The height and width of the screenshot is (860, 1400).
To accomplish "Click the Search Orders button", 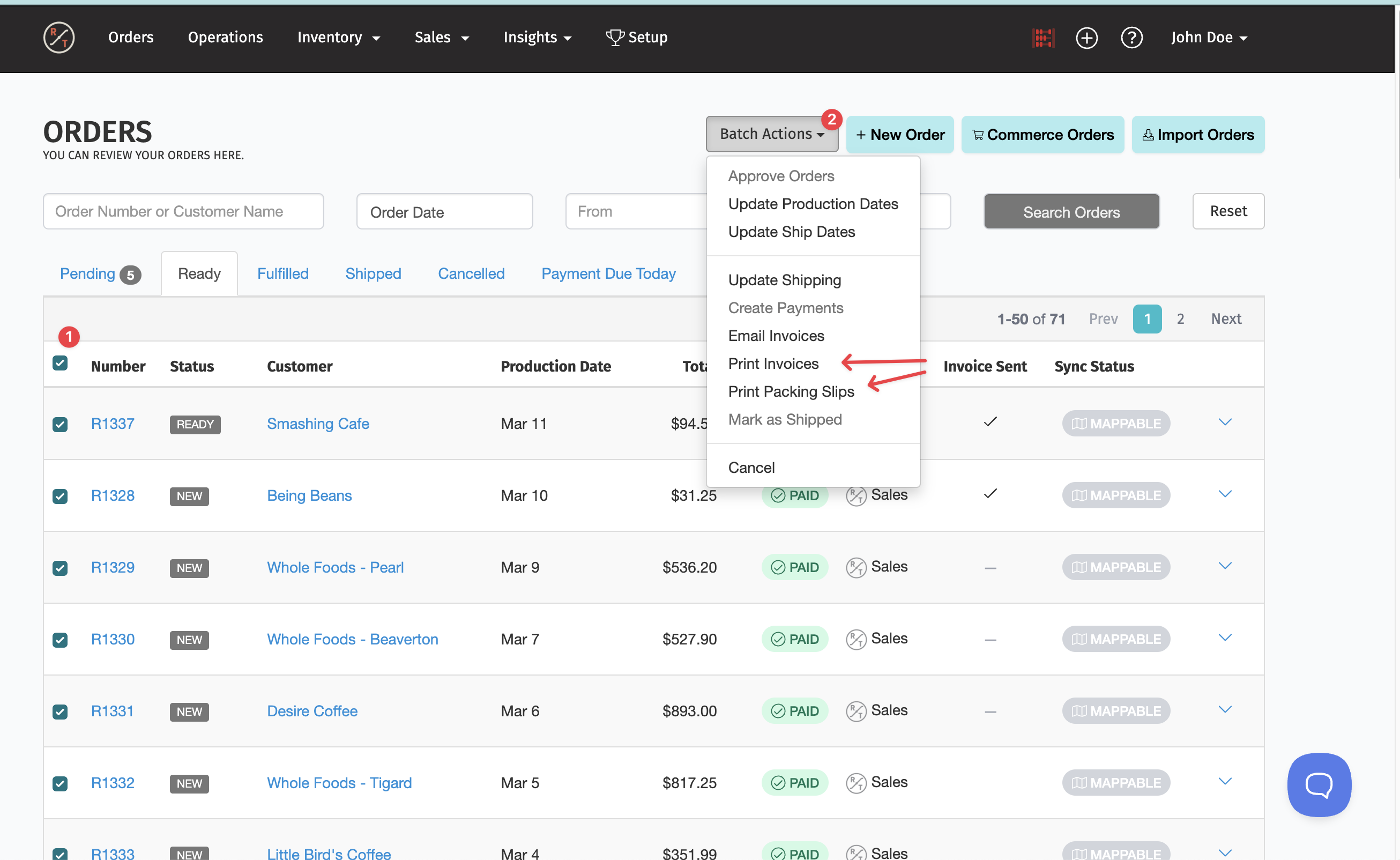I will pos(1071,212).
